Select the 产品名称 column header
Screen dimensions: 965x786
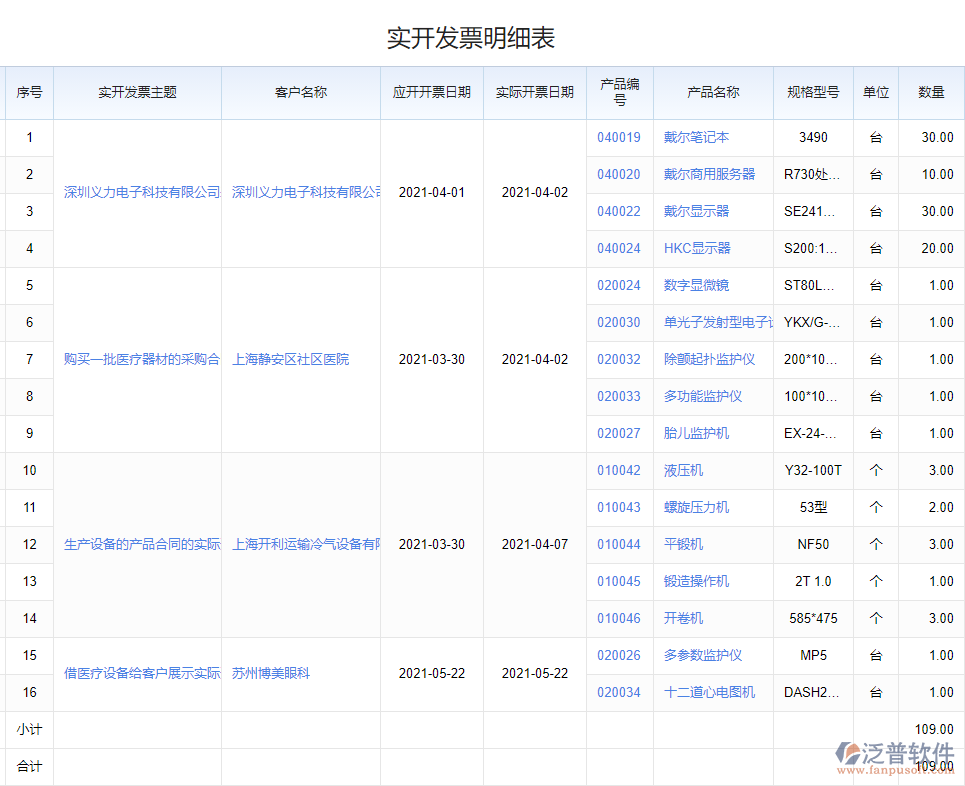point(713,92)
